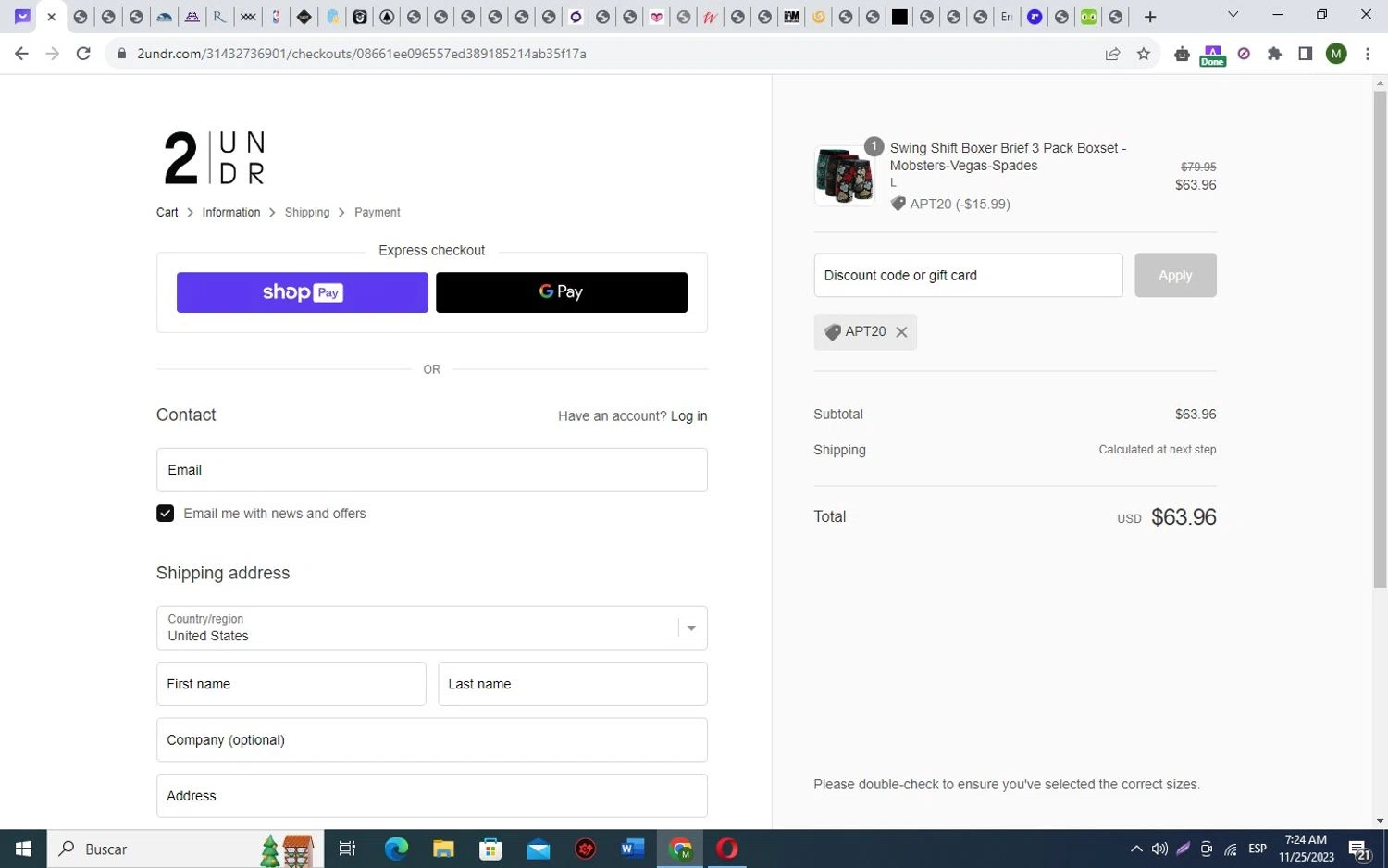Viewport: 1388px width, 868px height.
Task: Open the Country/region dropdown
Action: 431,627
